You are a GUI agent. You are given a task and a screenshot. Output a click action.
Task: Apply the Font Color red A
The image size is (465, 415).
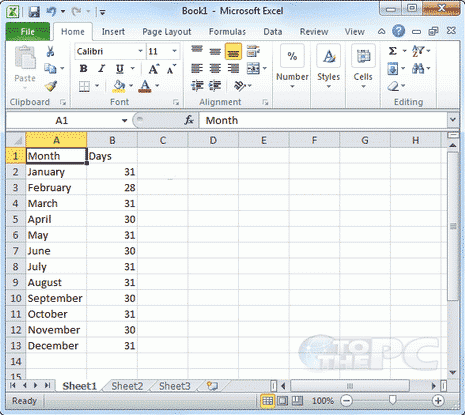click(x=145, y=86)
